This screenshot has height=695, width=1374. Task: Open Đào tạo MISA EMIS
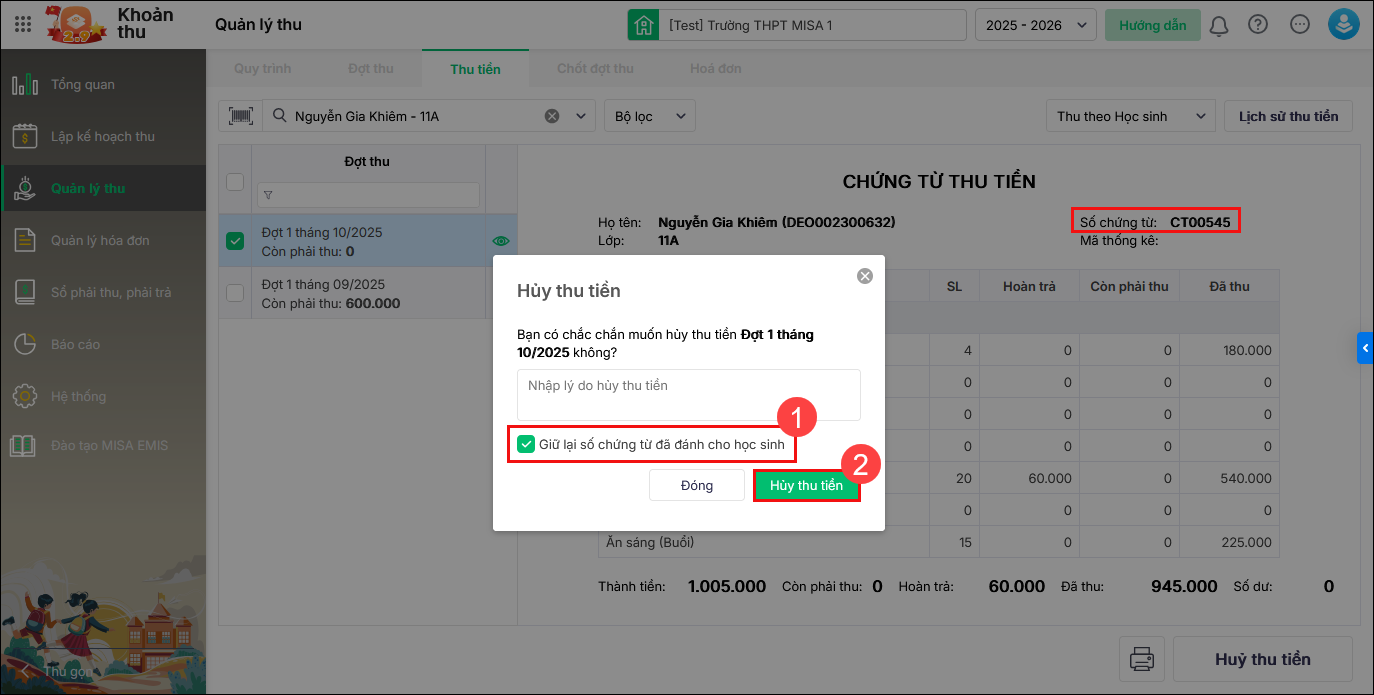point(103,445)
